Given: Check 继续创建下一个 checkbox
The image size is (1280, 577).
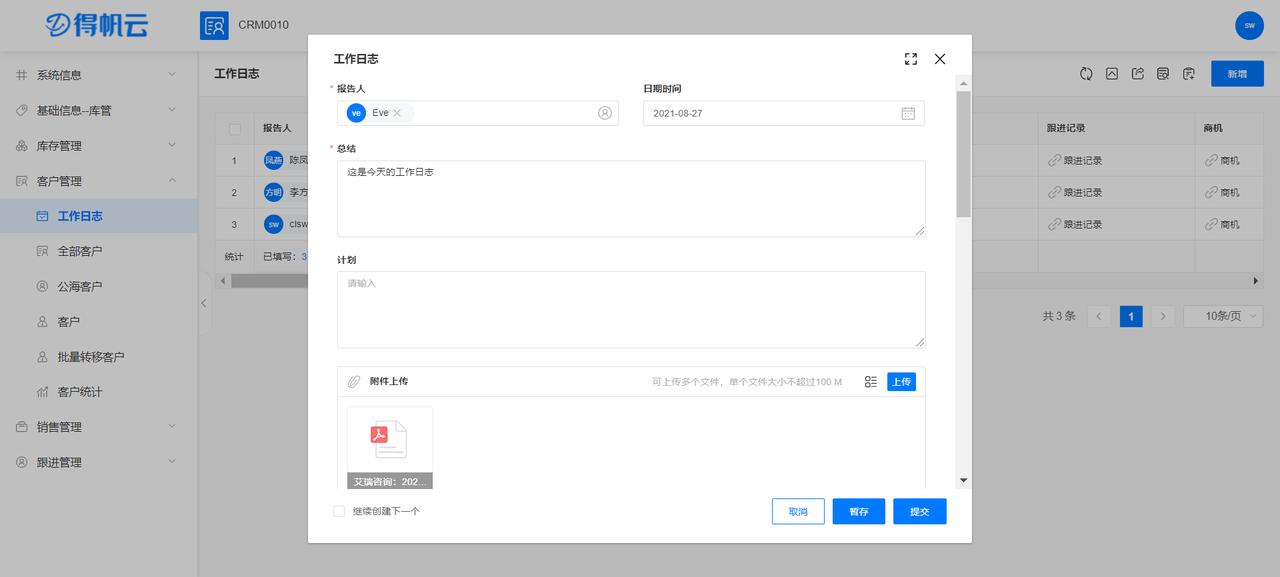Looking at the screenshot, I should click(x=338, y=511).
